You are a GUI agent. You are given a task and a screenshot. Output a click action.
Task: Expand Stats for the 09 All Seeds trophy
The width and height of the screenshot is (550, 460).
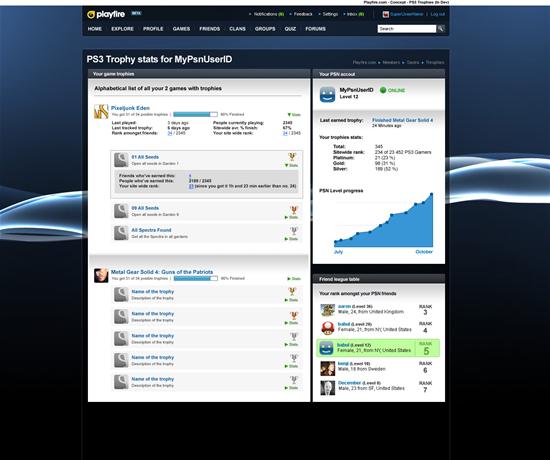click(291, 218)
